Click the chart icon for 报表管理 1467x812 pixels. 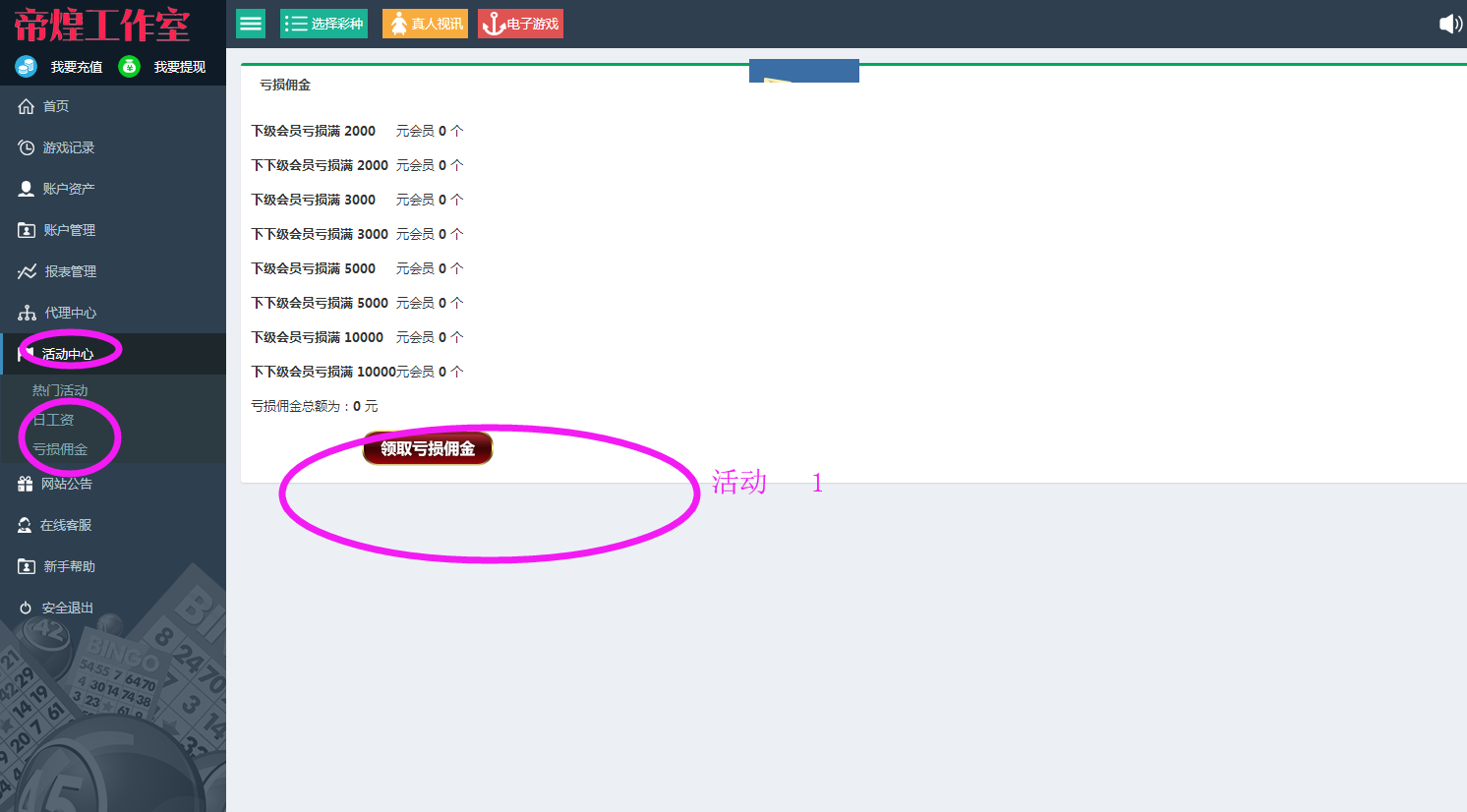tap(27, 271)
